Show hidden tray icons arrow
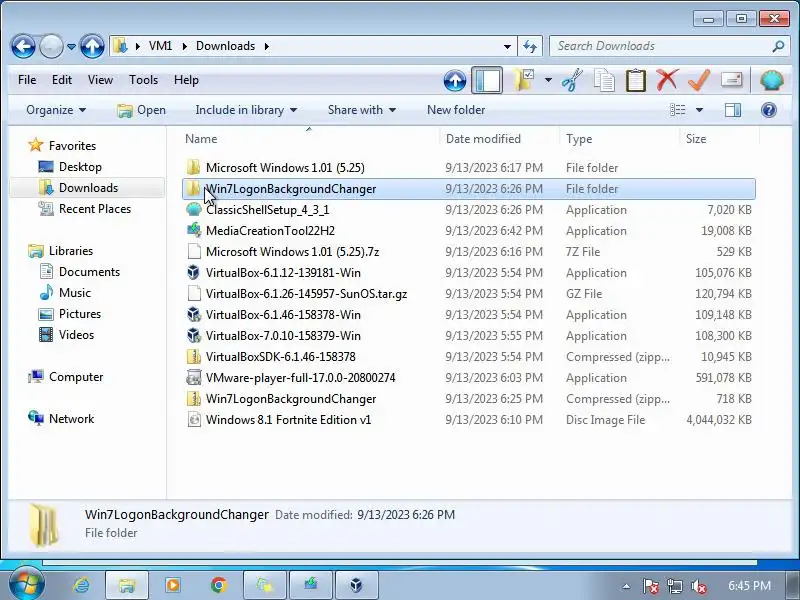 [x=626, y=586]
